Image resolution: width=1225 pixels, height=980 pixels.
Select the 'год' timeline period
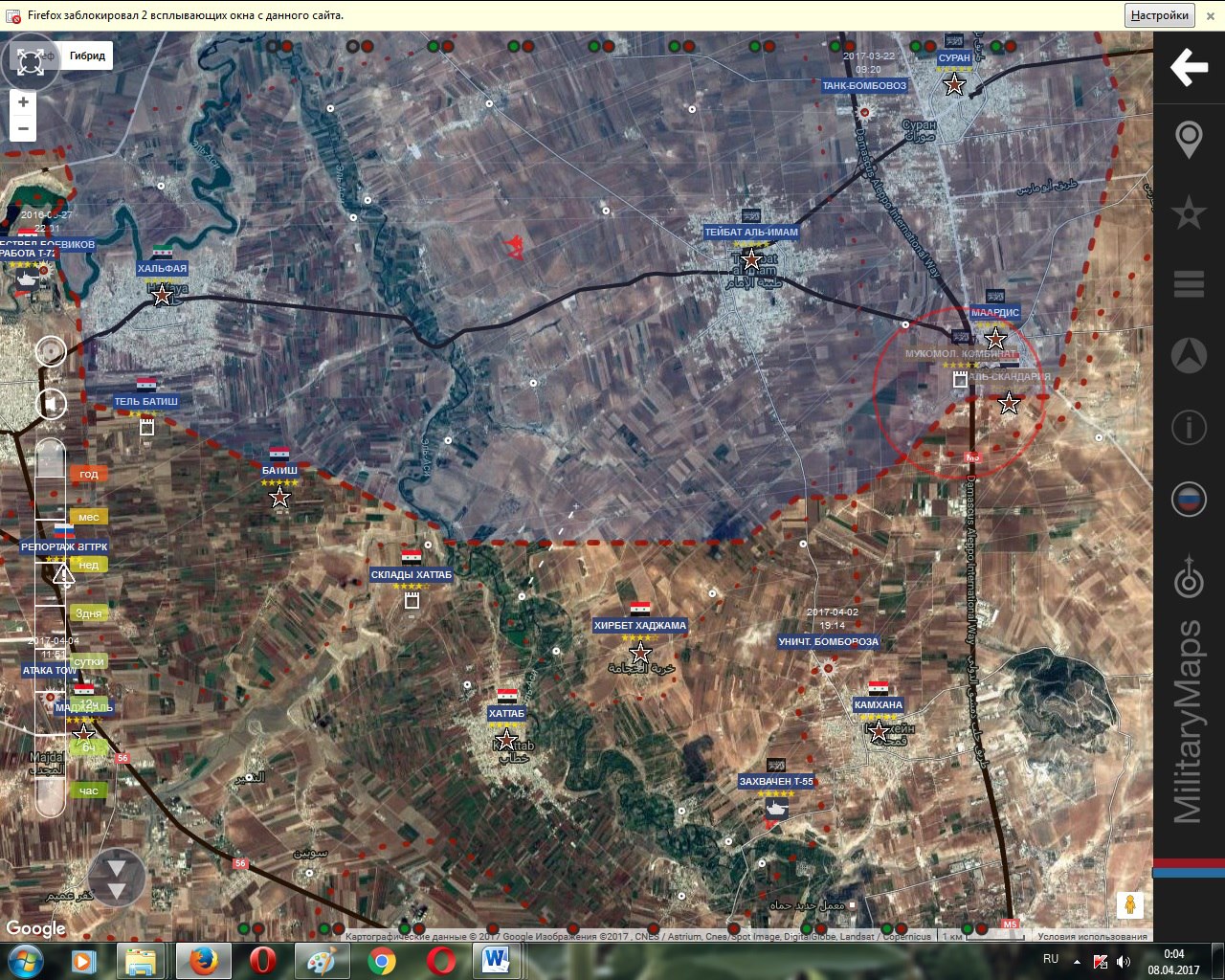point(89,474)
